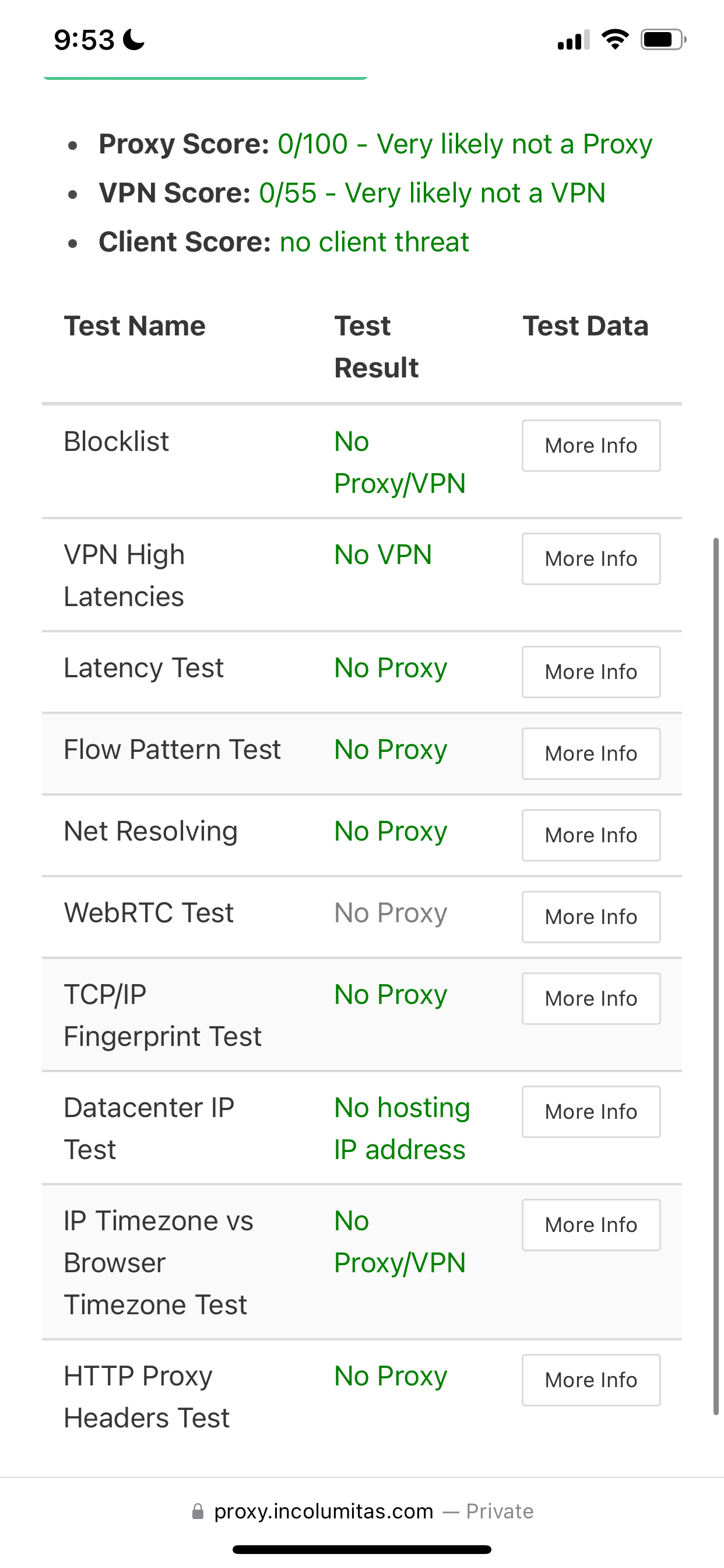Viewport: 724px width, 1568px height.
Task: Show More Info for TCP/IP Fingerprint Test
Action: [x=591, y=998]
